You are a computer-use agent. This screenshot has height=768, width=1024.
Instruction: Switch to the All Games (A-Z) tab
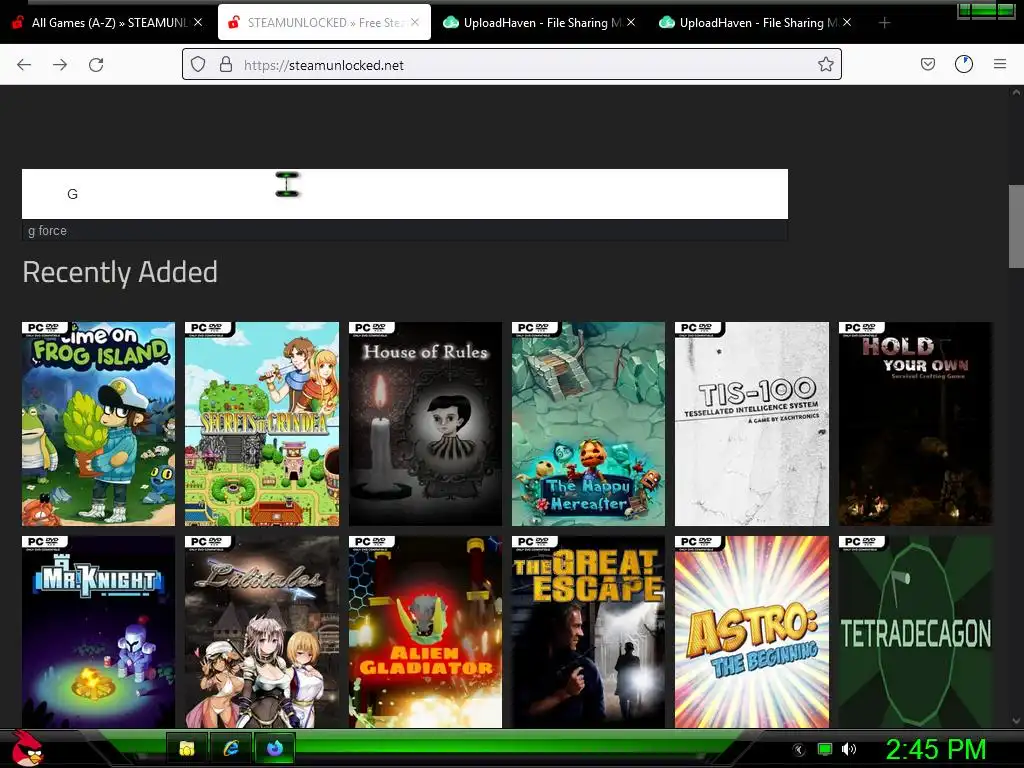[x=108, y=23]
